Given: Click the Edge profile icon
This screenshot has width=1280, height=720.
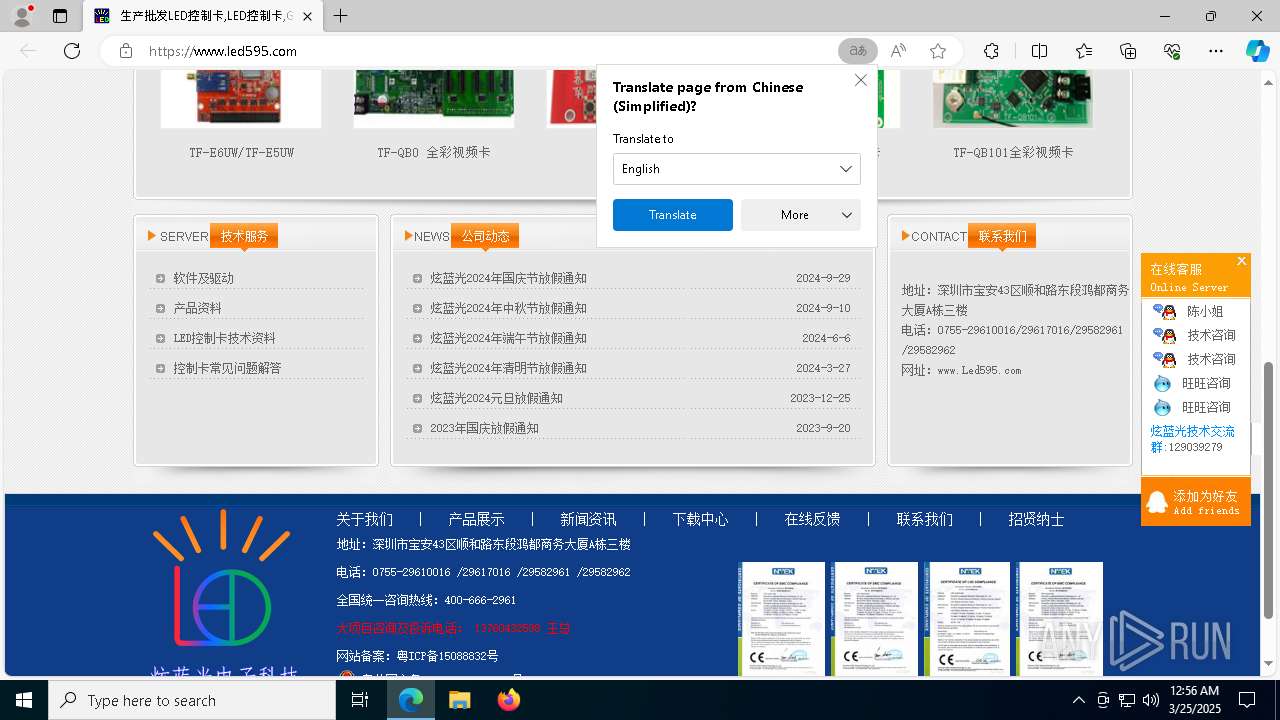Looking at the screenshot, I should (x=22, y=16).
